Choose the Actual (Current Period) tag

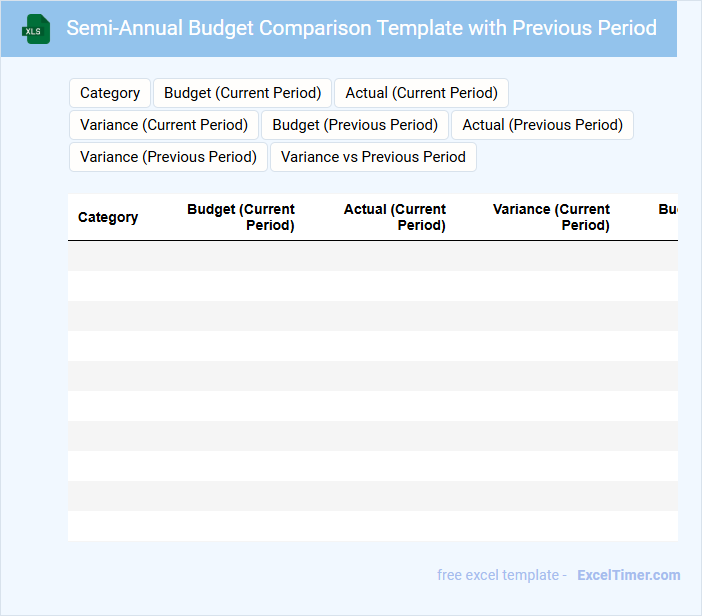421,93
